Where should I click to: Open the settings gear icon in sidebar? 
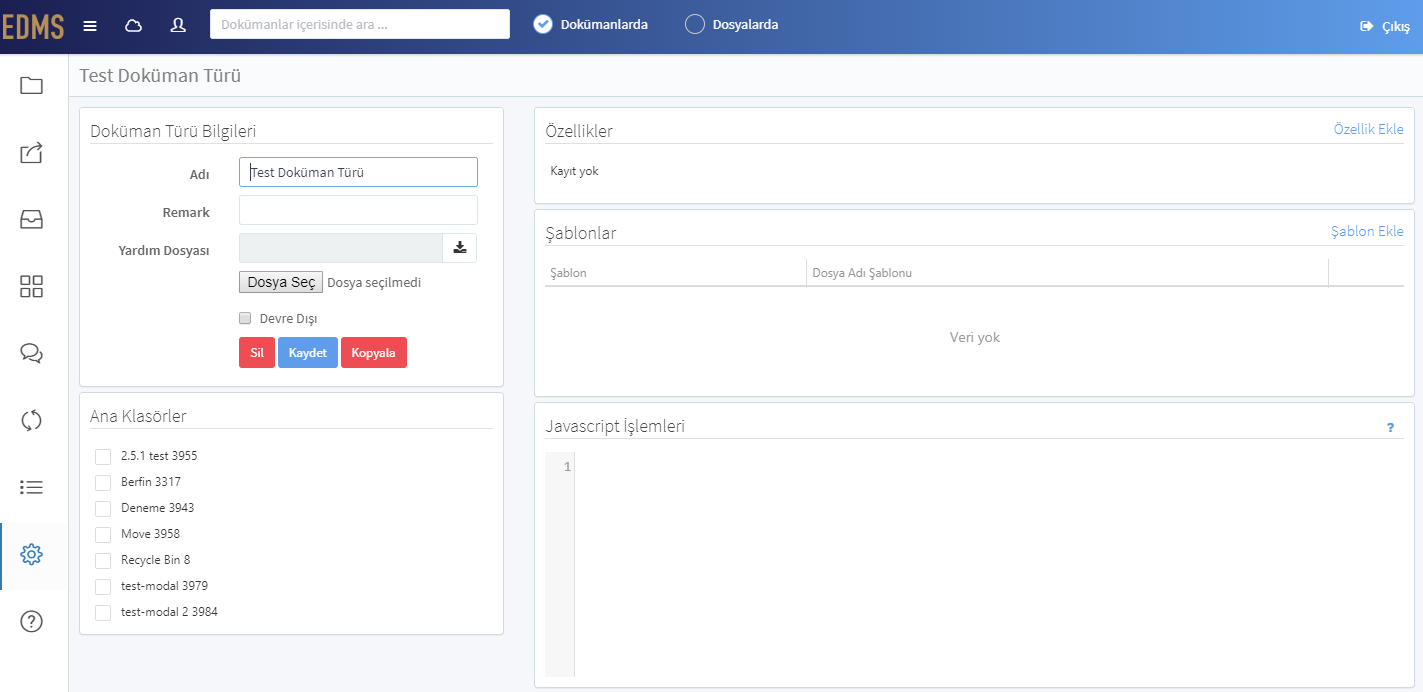(x=32, y=554)
